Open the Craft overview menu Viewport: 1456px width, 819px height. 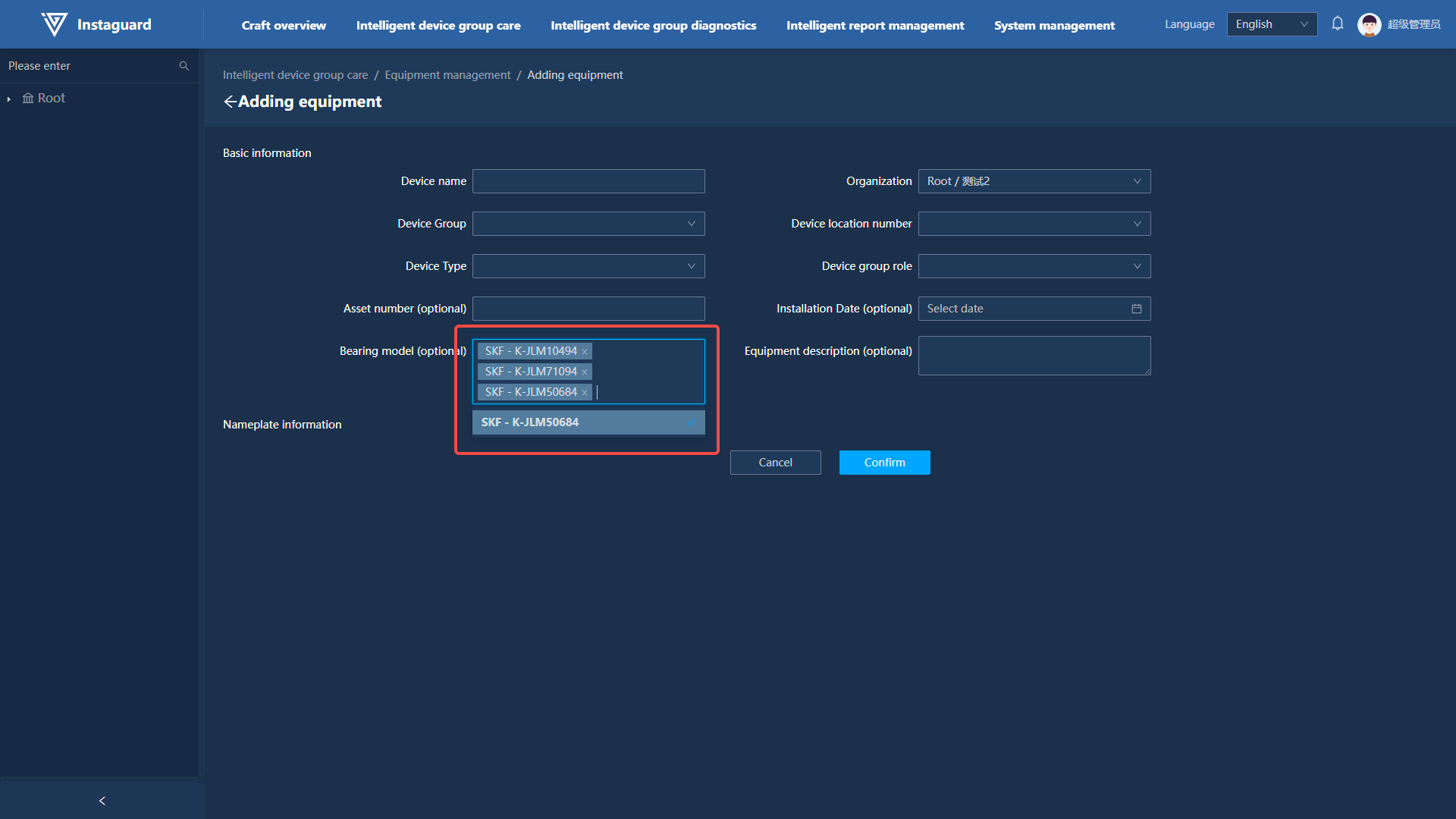click(x=284, y=25)
